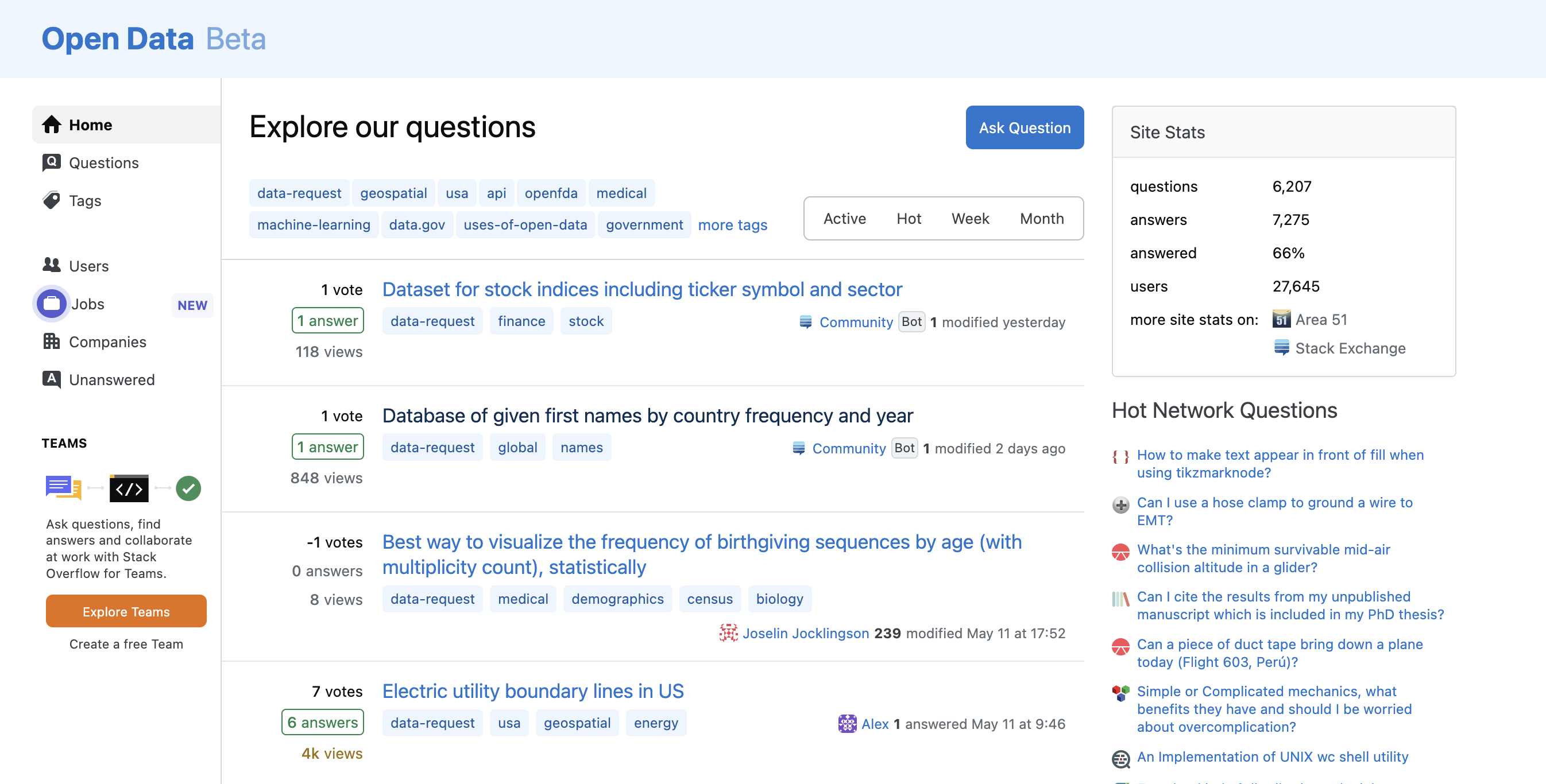Open Unanswered via its sidebar icon
The image size is (1546, 784).
tap(52, 380)
